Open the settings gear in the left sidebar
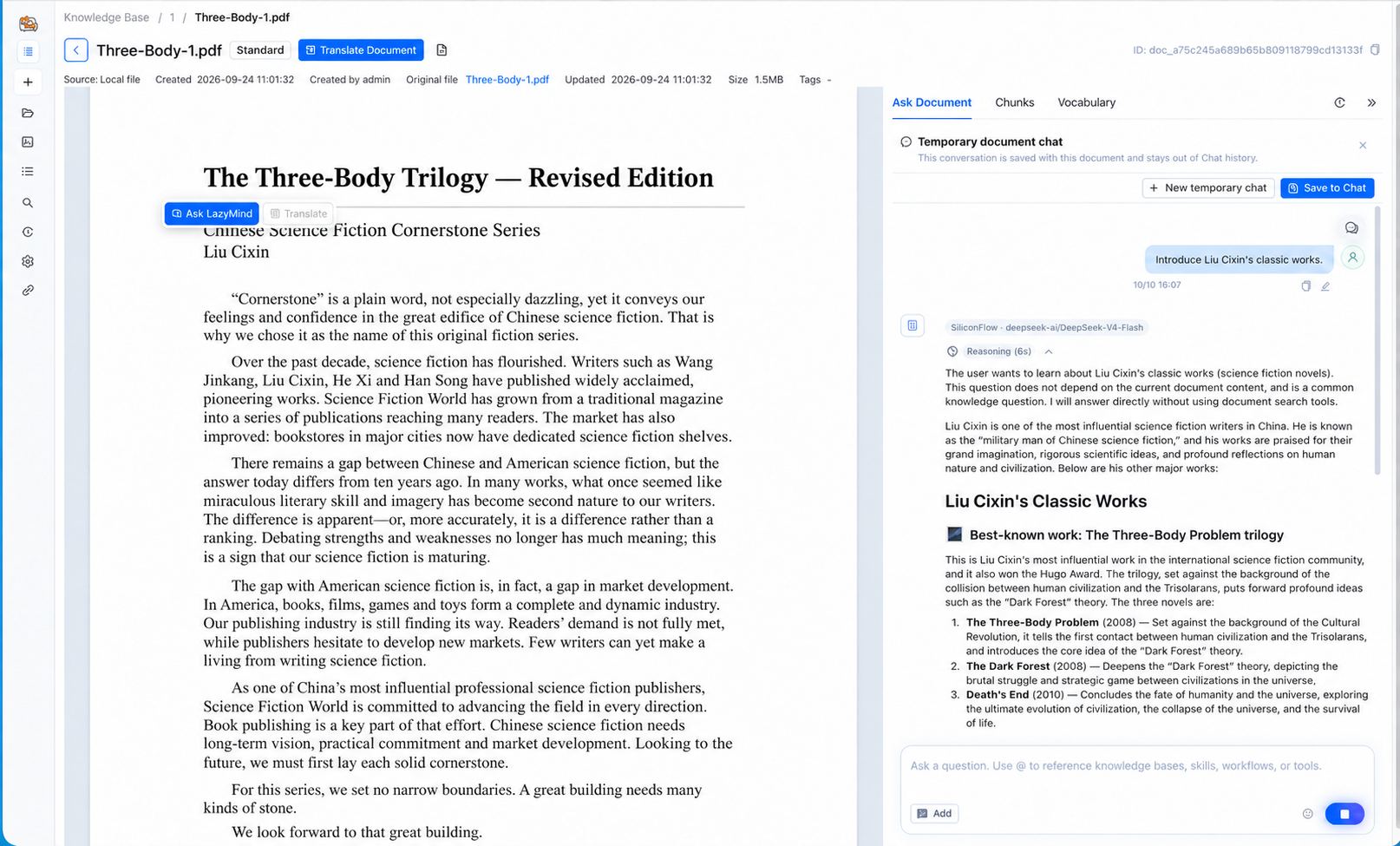Screen dimensions: 1400x846 pyautogui.click(x=28, y=261)
